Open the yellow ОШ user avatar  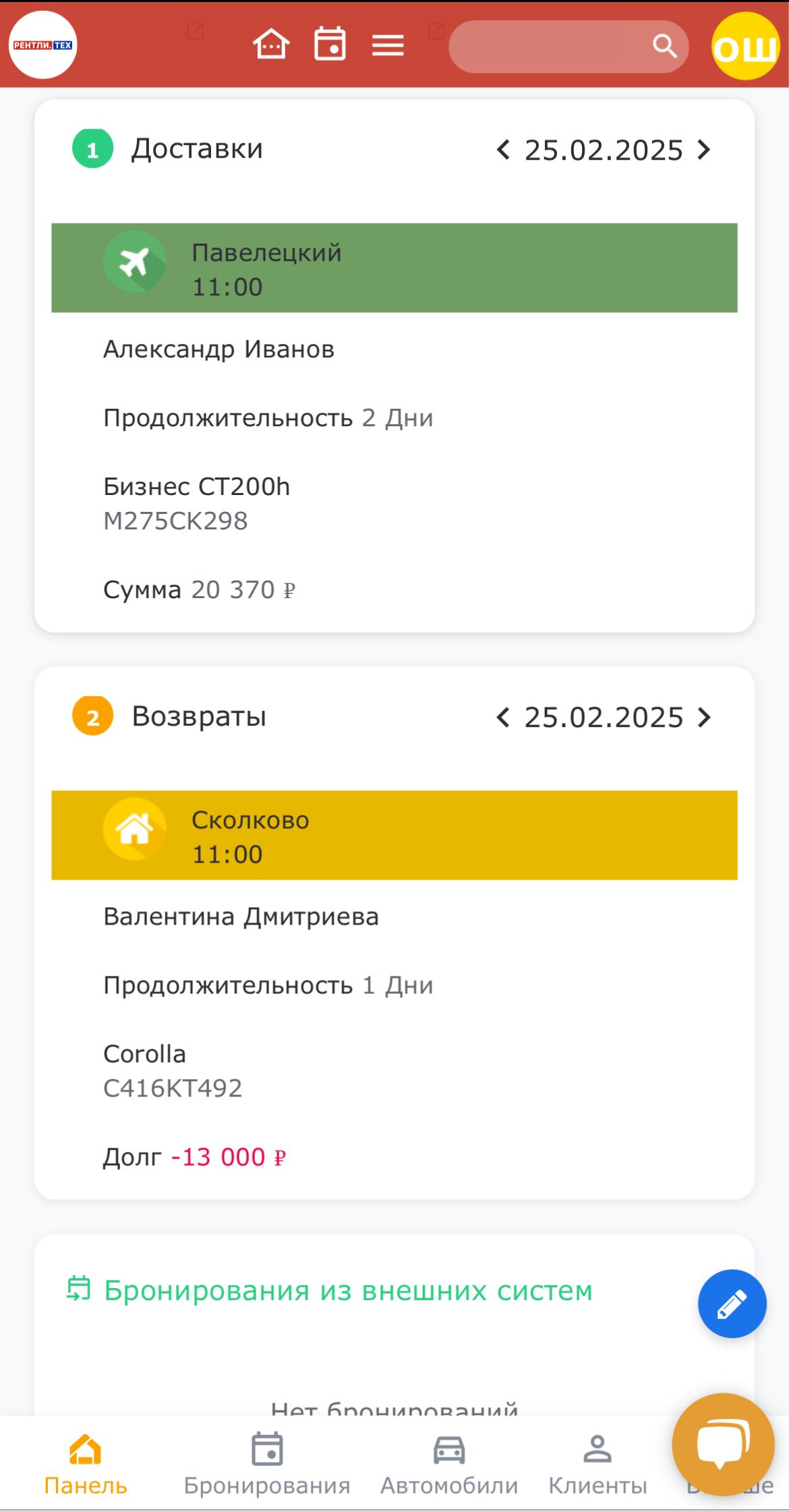[745, 46]
